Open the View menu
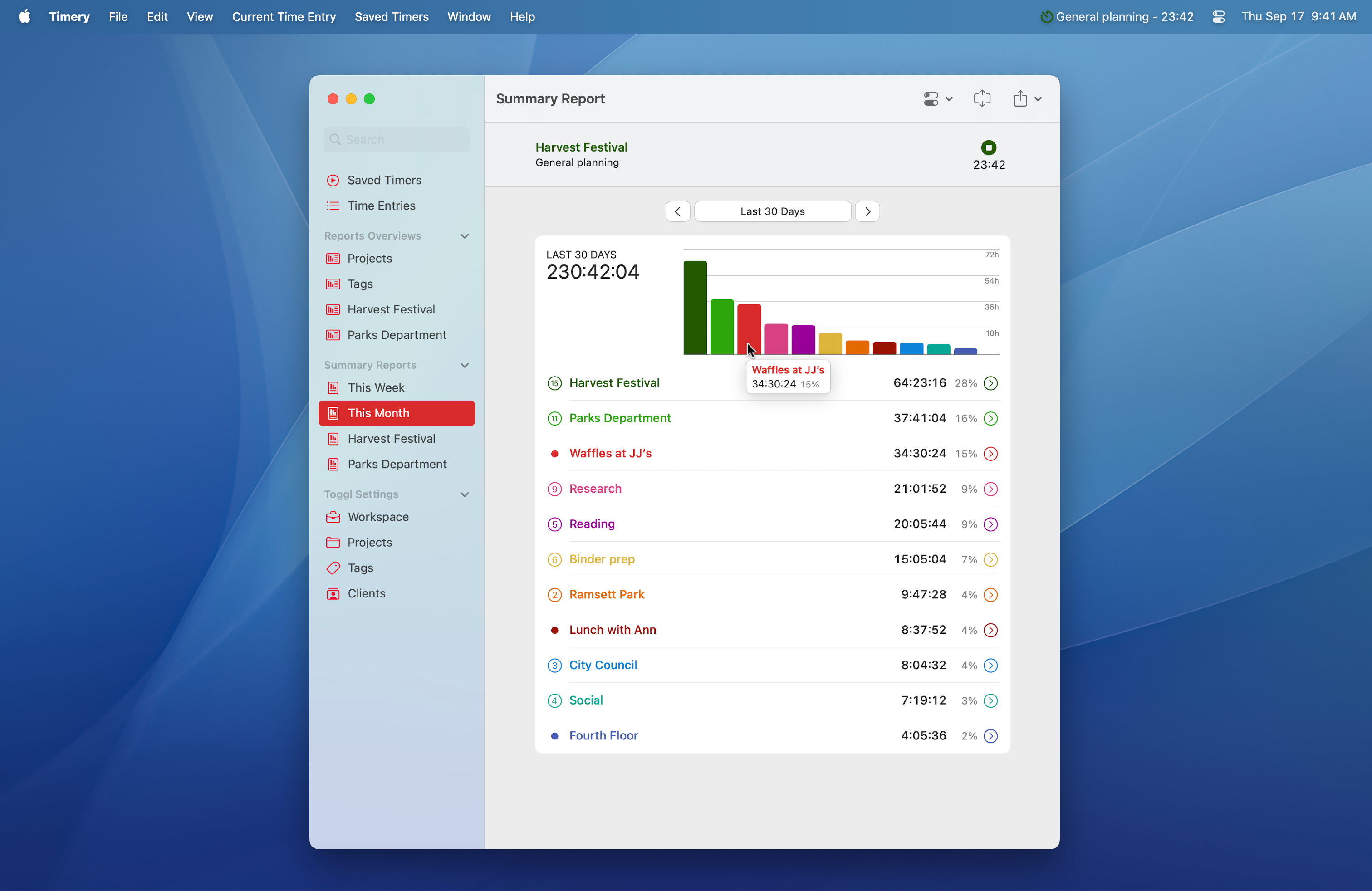Viewport: 1372px width, 891px height. (200, 17)
